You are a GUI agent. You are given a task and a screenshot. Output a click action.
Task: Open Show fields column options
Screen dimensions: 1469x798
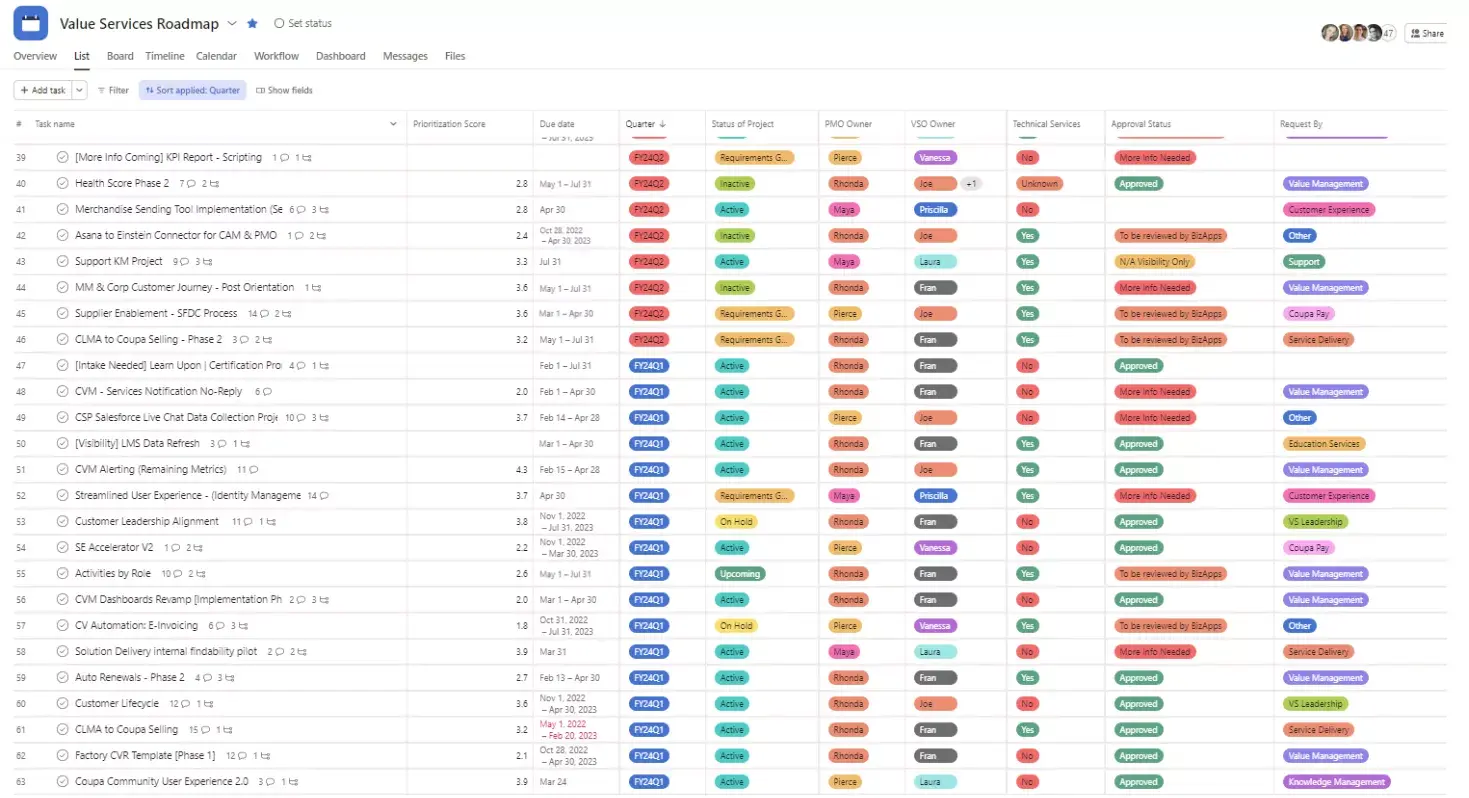point(284,90)
